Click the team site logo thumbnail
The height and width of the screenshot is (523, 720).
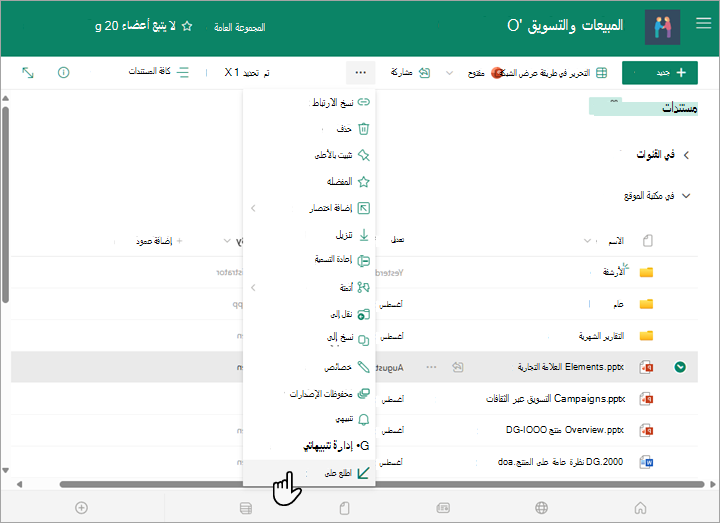[x=662, y=27]
